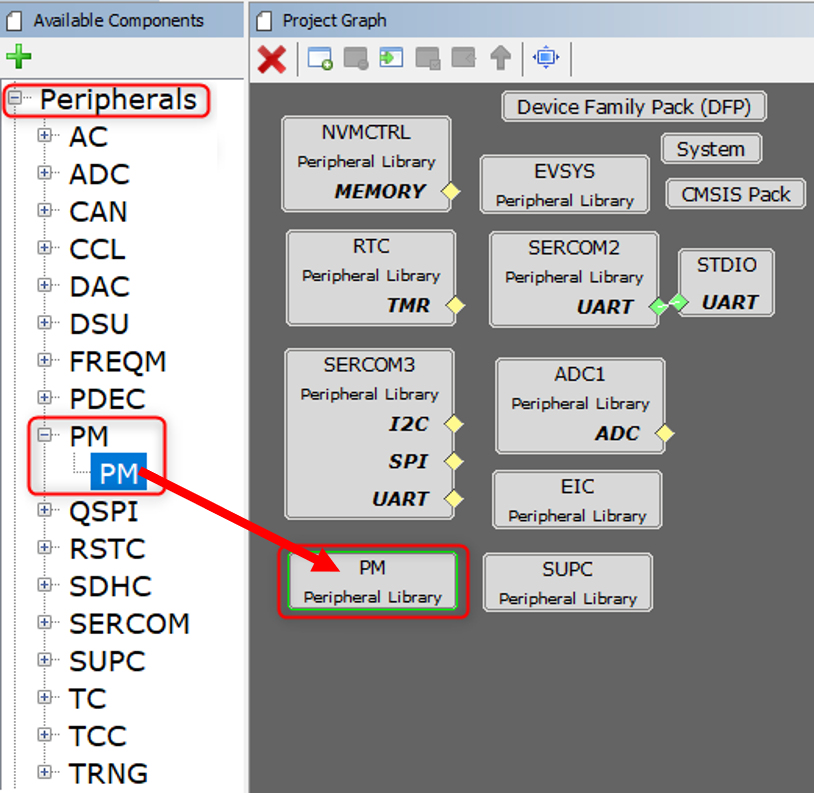Select the SUPC Peripheral Library block
This screenshot has width=814, height=793.
point(567,583)
